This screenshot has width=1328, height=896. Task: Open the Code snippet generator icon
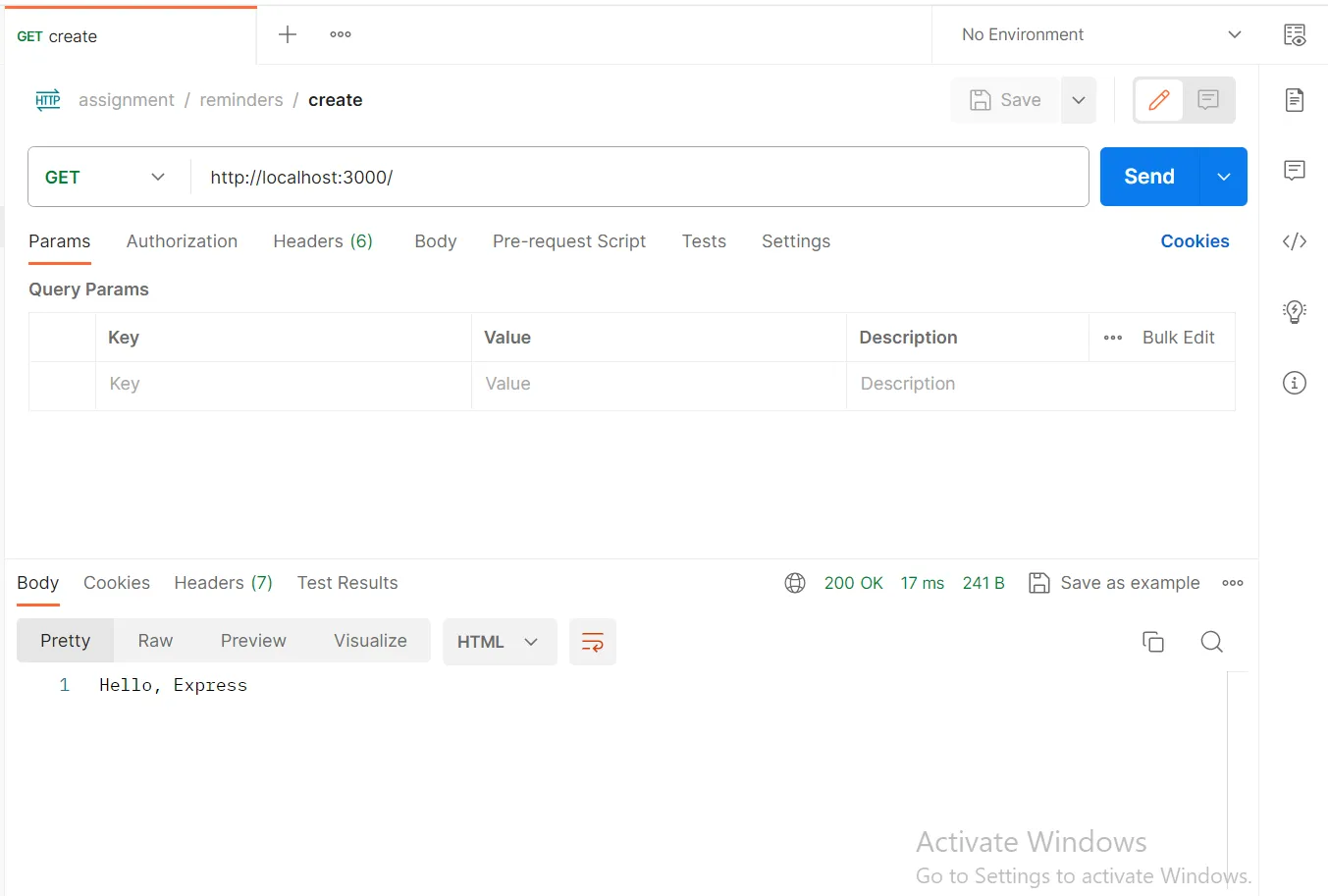point(1294,241)
